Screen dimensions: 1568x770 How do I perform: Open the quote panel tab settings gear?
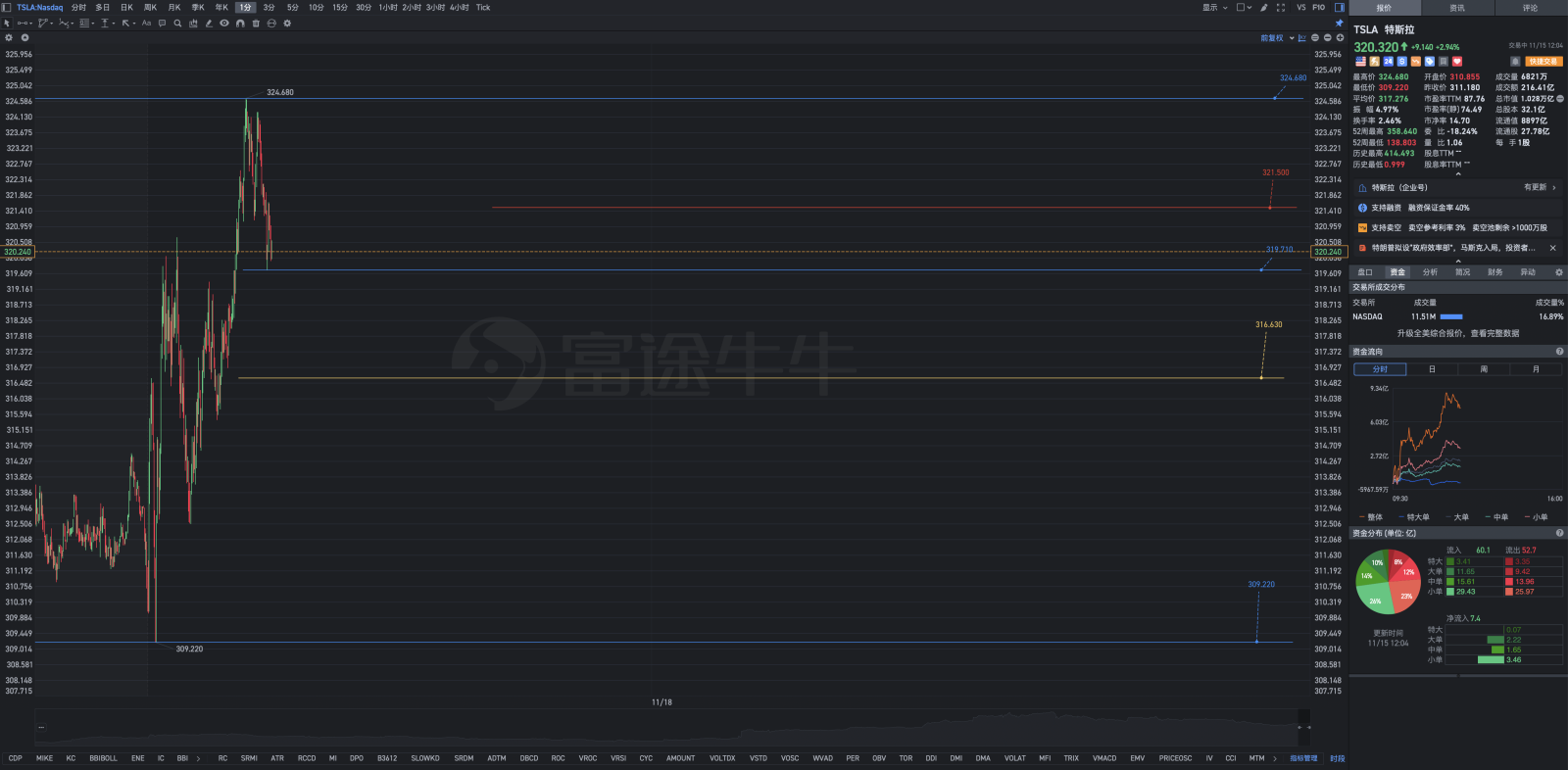[1559, 272]
